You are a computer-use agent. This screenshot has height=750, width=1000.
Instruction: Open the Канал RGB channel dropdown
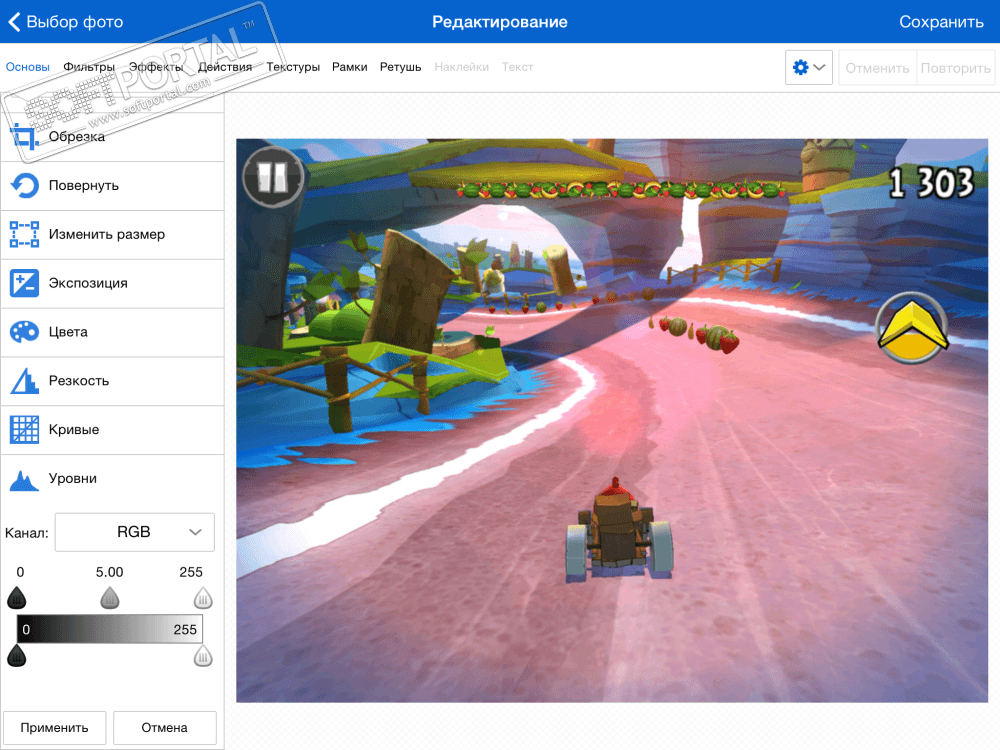[x=135, y=532]
